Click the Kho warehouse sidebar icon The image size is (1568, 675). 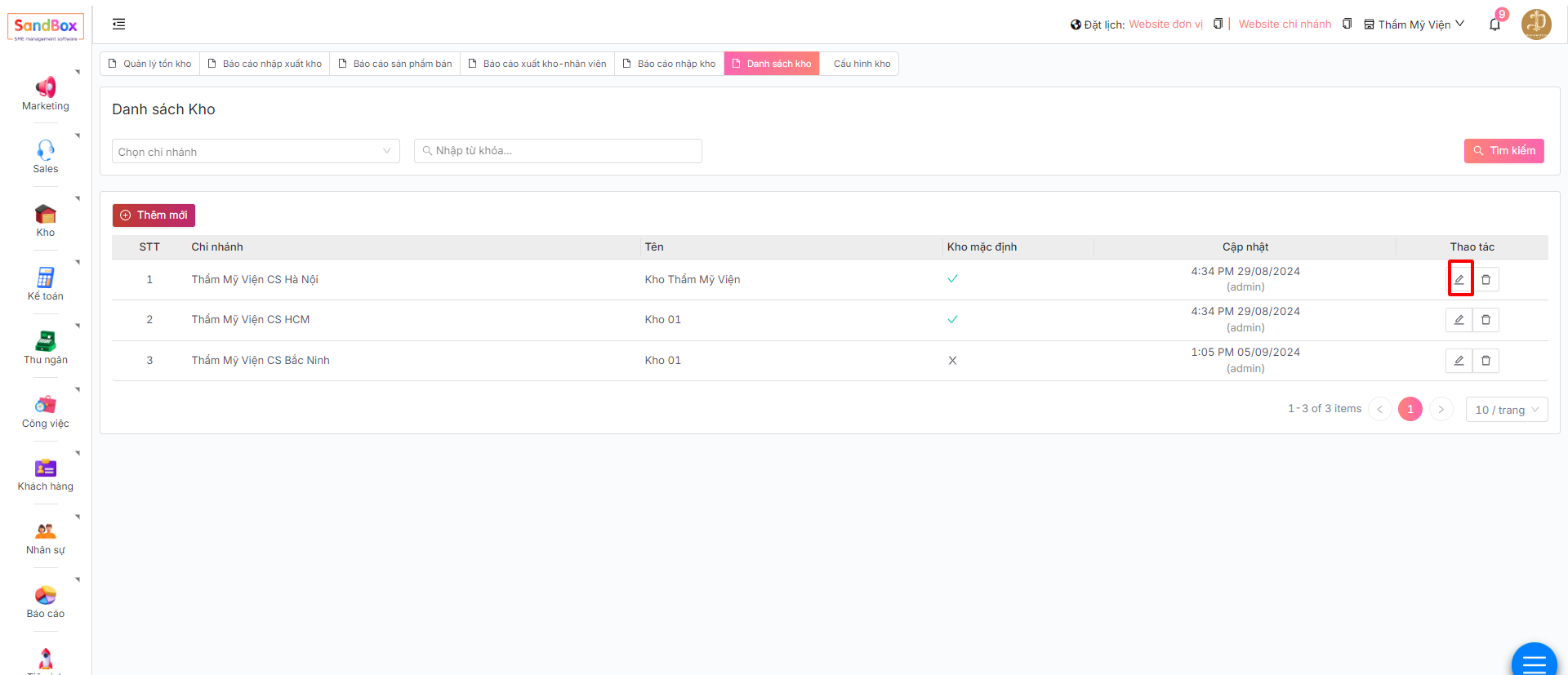point(46,214)
